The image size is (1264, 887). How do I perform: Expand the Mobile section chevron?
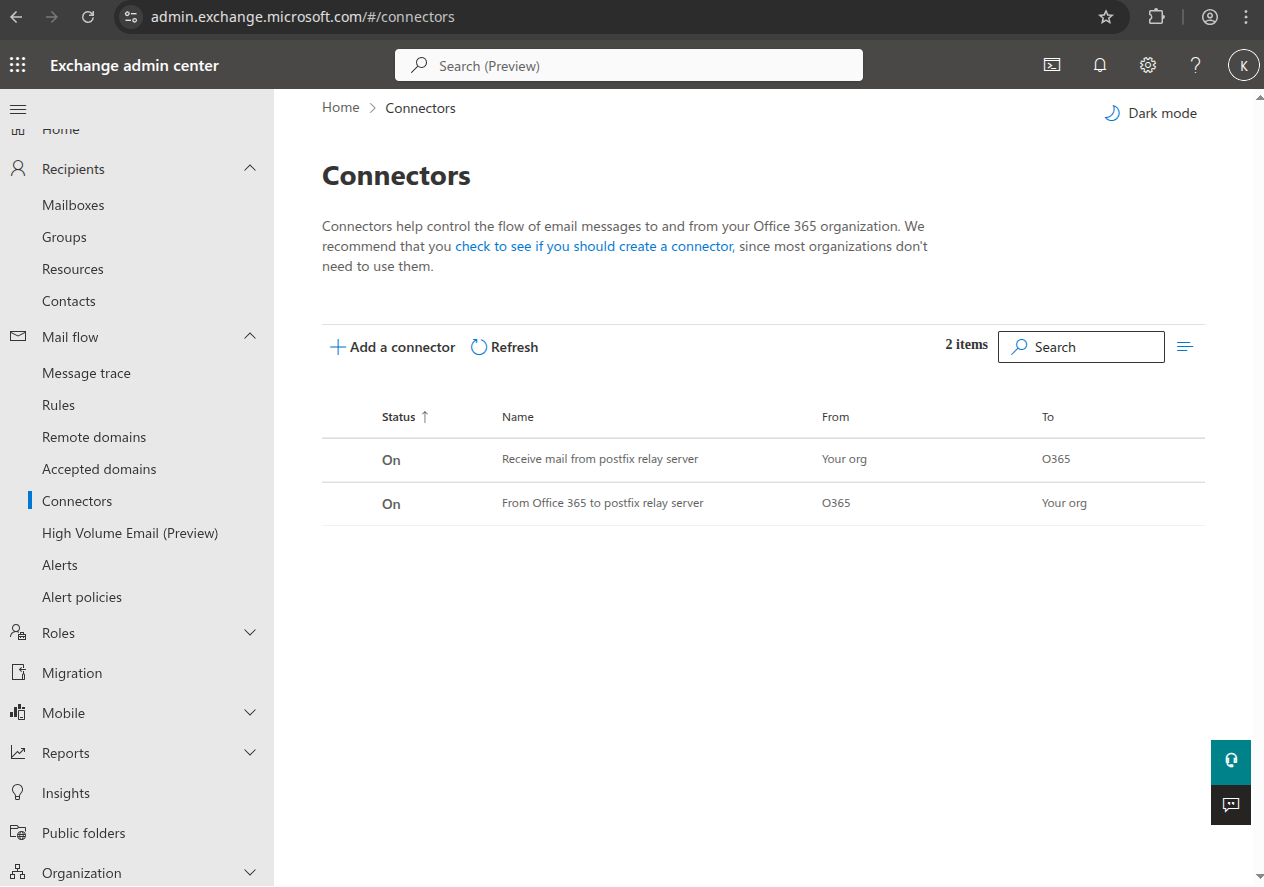click(250, 713)
